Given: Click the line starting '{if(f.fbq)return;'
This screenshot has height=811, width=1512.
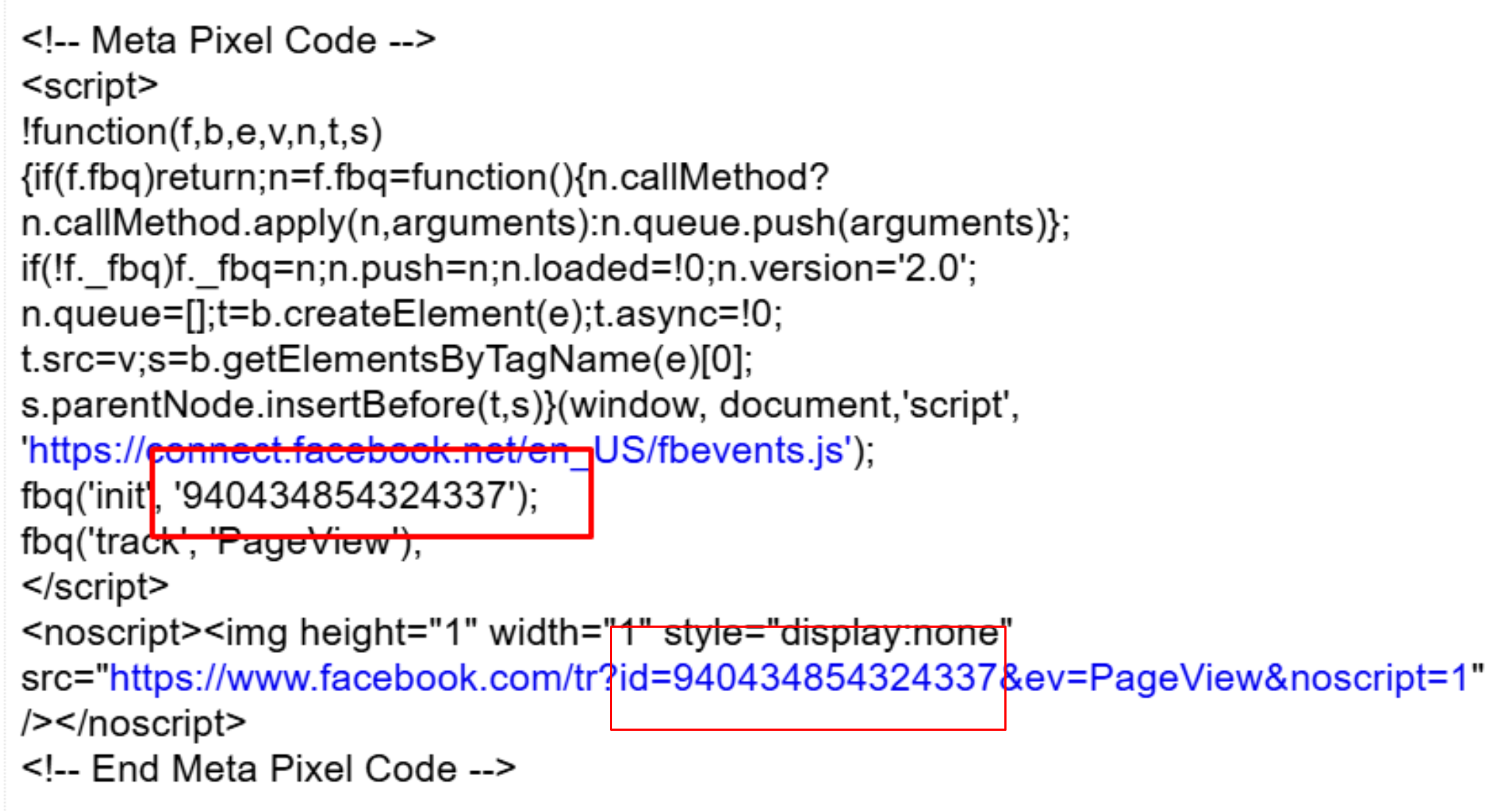Looking at the screenshot, I should coord(425,178).
